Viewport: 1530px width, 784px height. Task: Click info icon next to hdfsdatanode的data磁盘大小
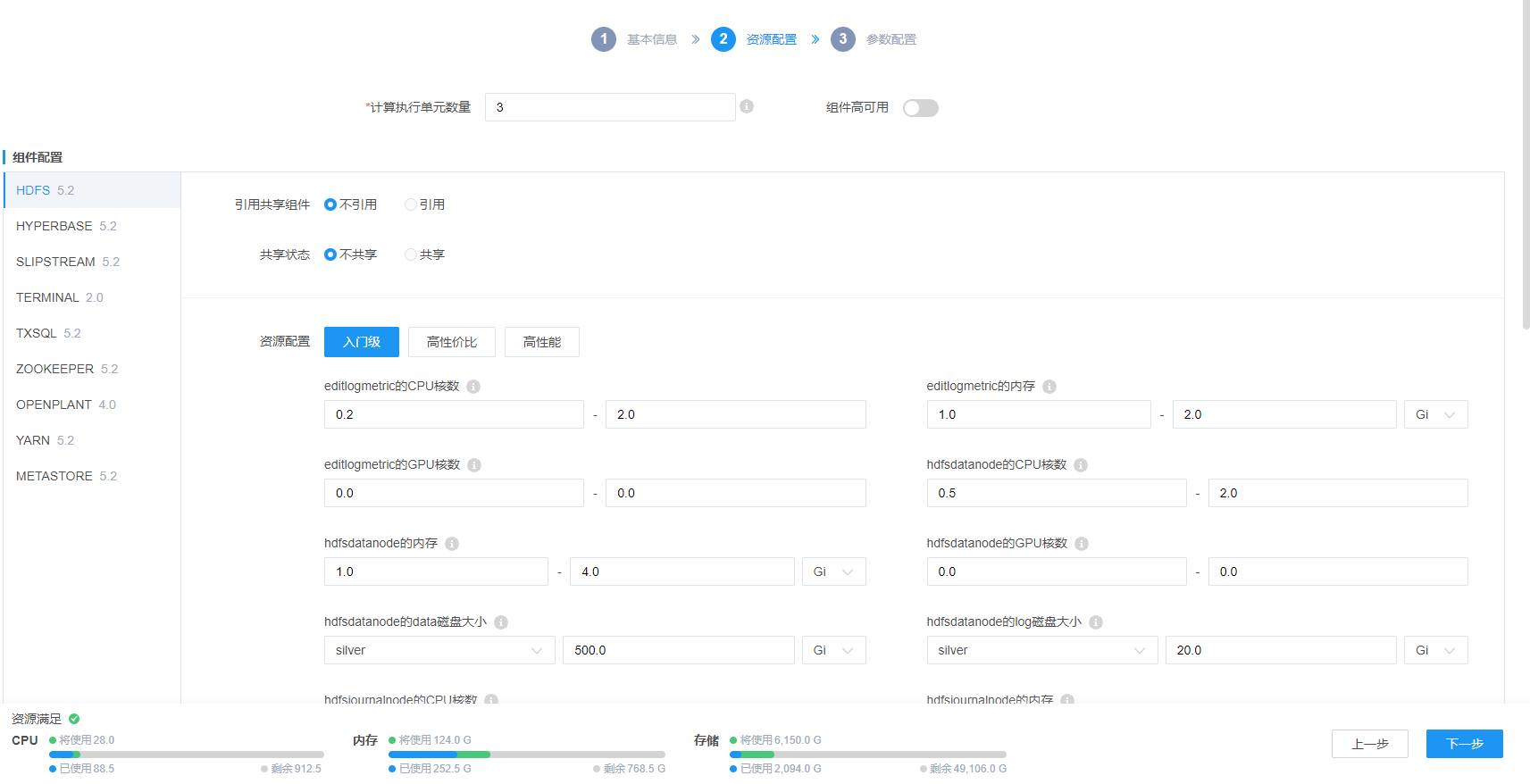pyautogui.click(x=501, y=622)
